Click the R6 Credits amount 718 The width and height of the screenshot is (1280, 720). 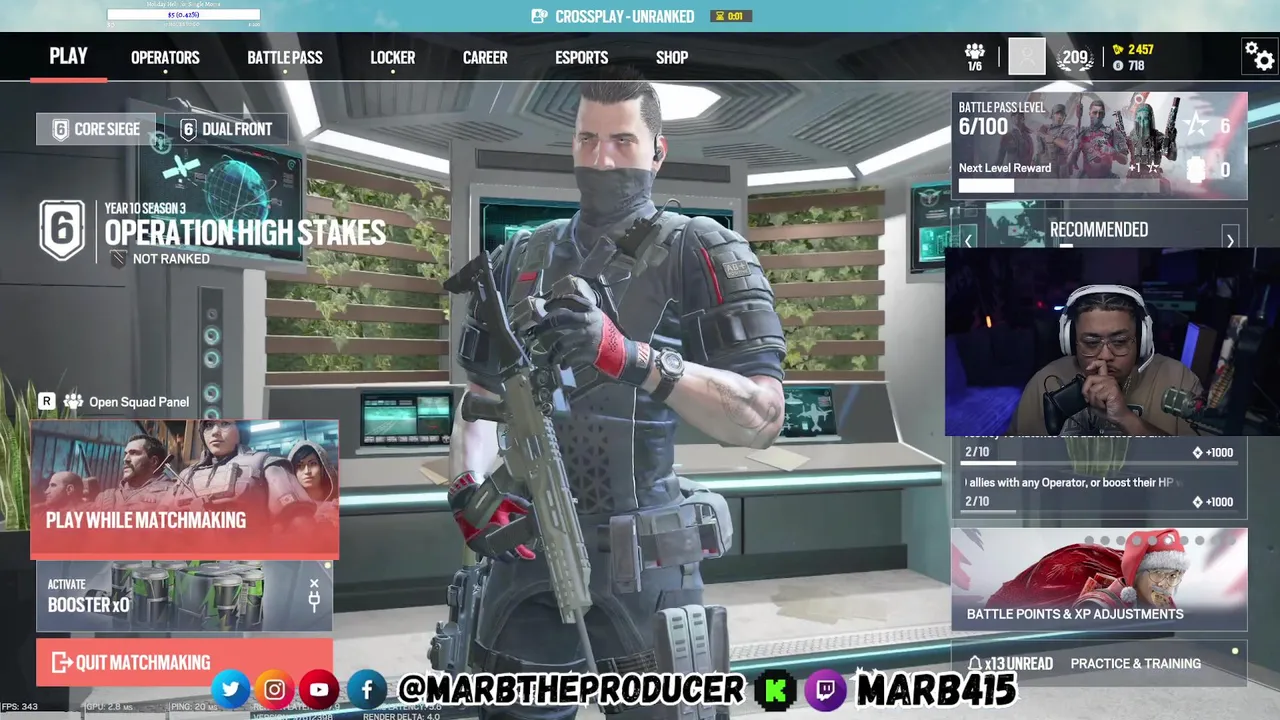click(1129, 66)
